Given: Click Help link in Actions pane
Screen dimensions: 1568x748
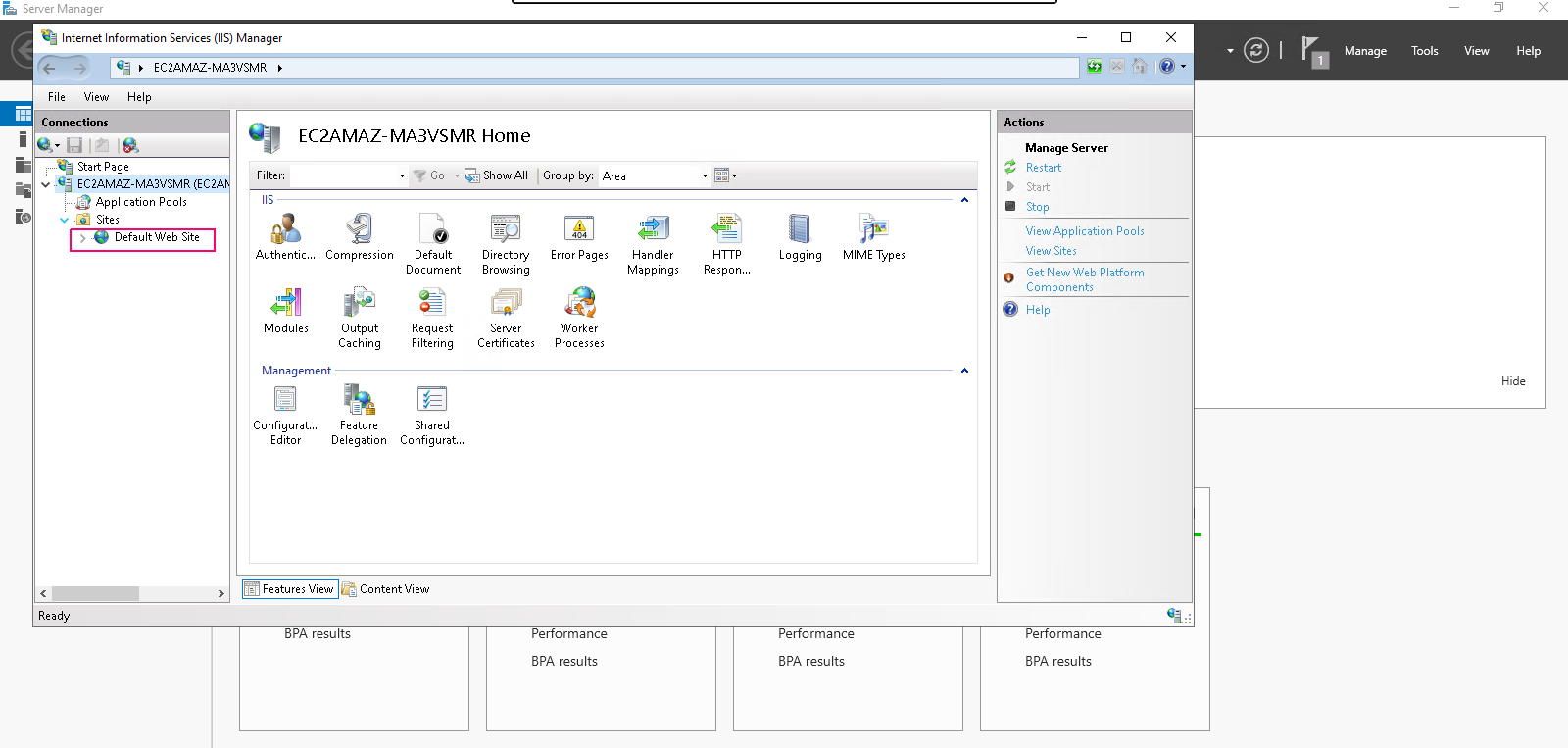Looking at the screenshot, I should point(1038,310).
